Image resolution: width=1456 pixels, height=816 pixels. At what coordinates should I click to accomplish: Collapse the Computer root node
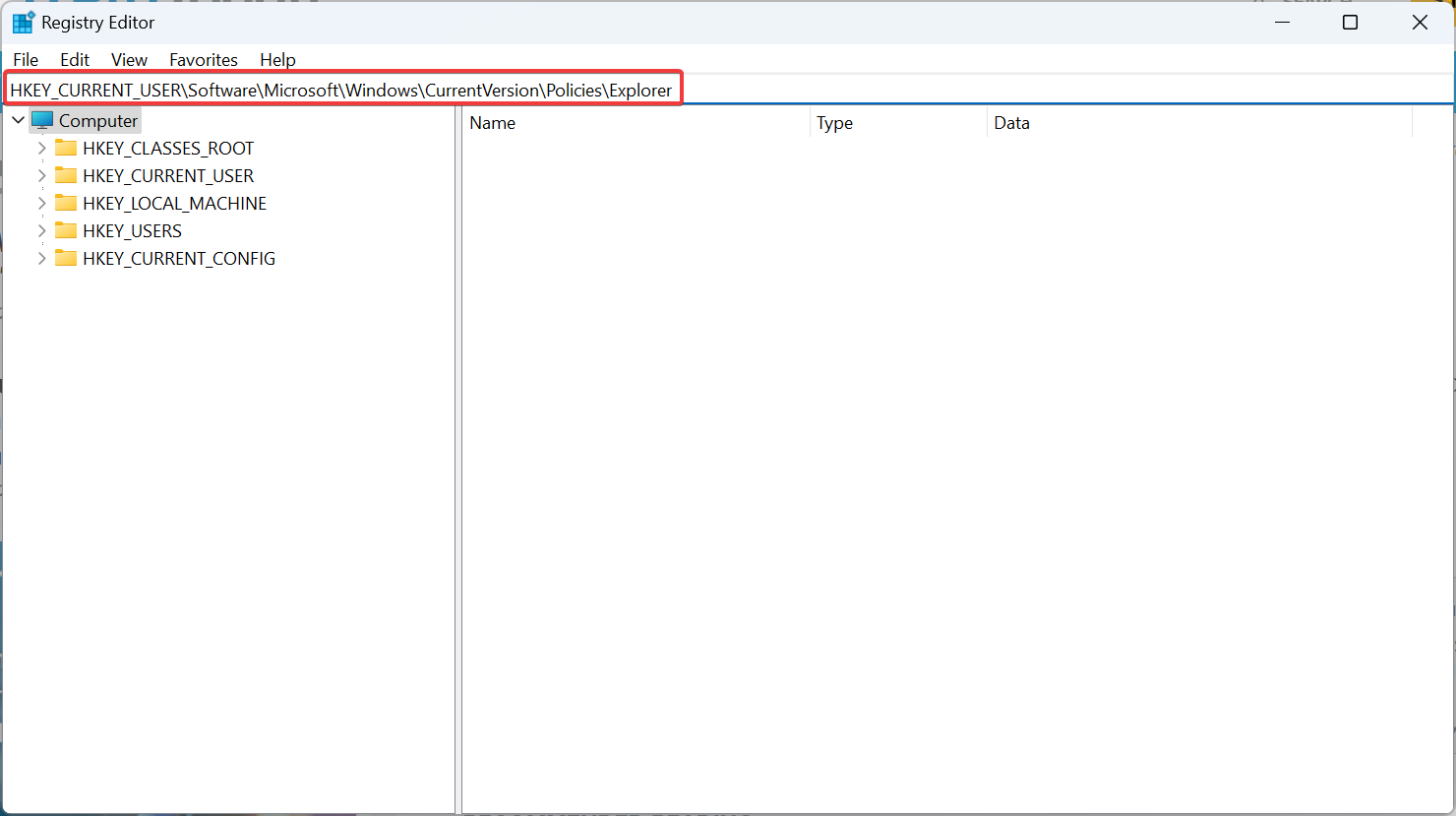pos(18,121)
